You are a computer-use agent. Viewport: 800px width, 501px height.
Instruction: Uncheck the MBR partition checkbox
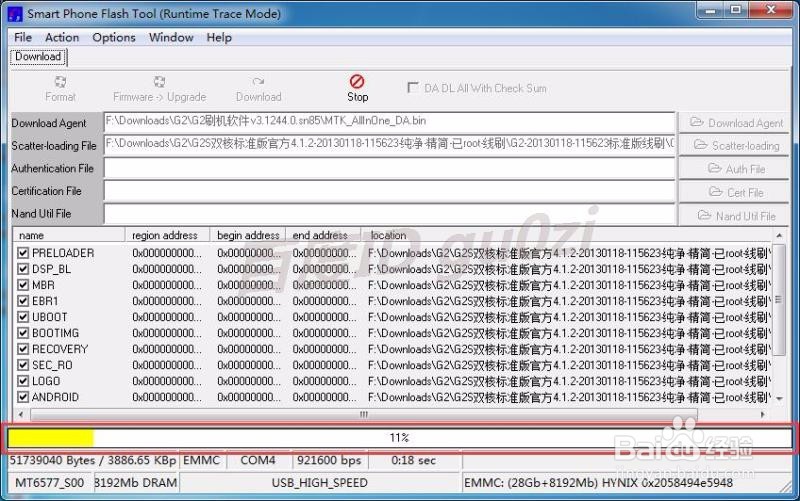(x=23, y=285)
